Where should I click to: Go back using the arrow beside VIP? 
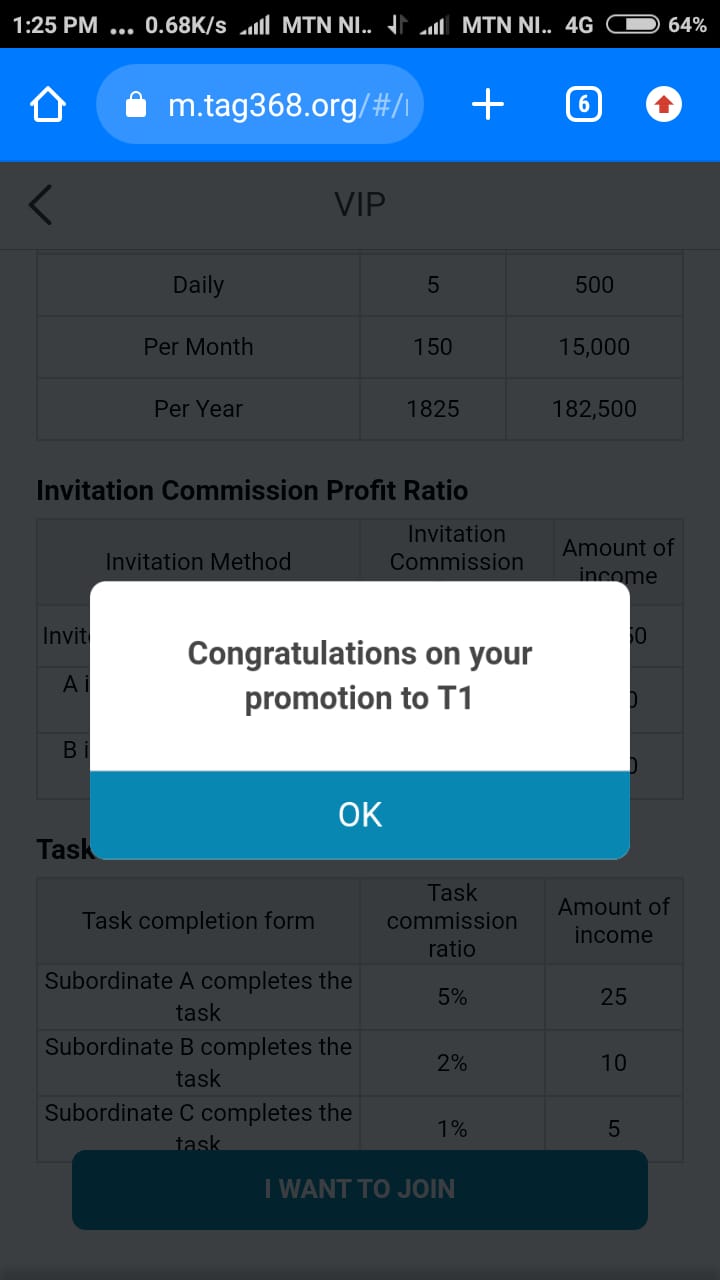(41, 205)
